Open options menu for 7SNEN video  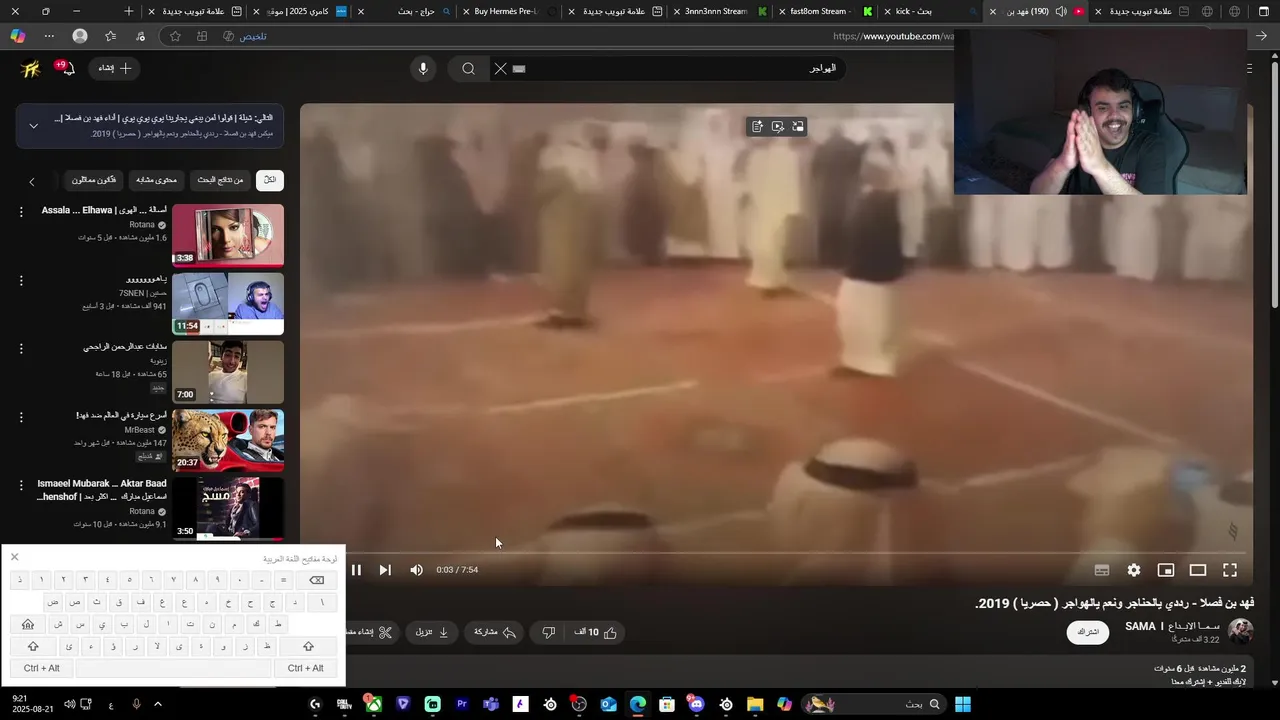[x=20, y=280]
